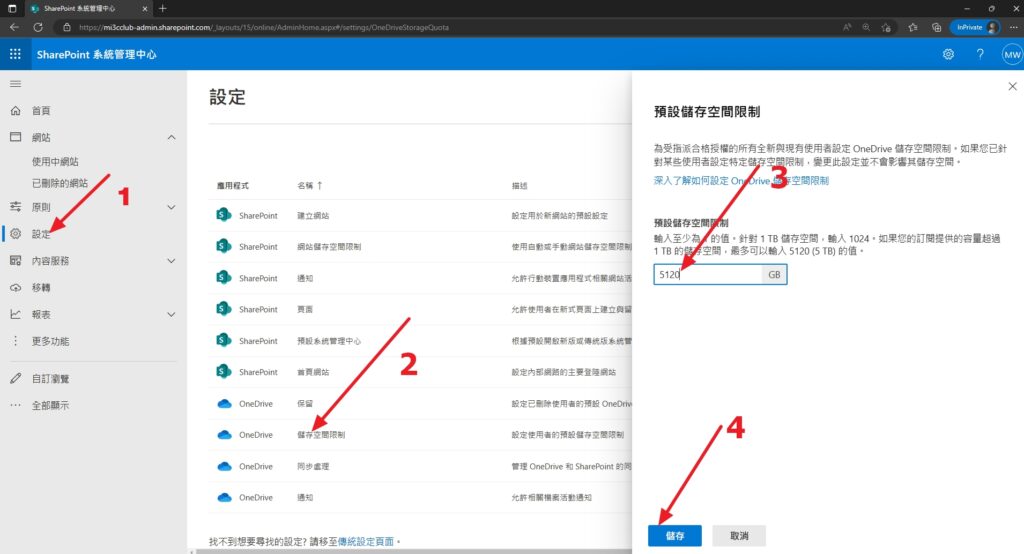Open 已刪除的網站 in sidebar
1024x554 pixels.
tap(59, 183)
